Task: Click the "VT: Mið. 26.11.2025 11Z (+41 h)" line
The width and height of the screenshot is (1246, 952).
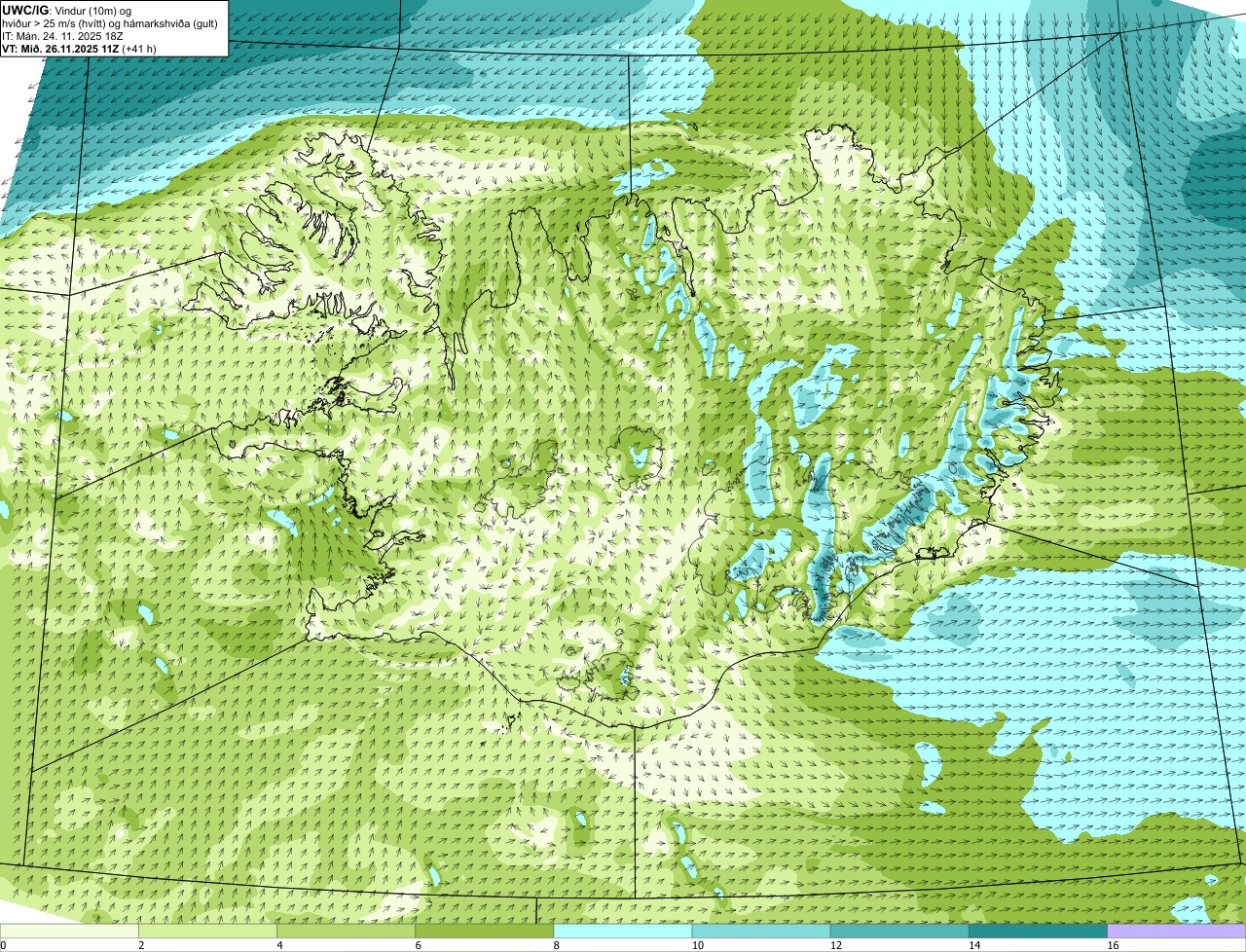Action: point(80,49)
